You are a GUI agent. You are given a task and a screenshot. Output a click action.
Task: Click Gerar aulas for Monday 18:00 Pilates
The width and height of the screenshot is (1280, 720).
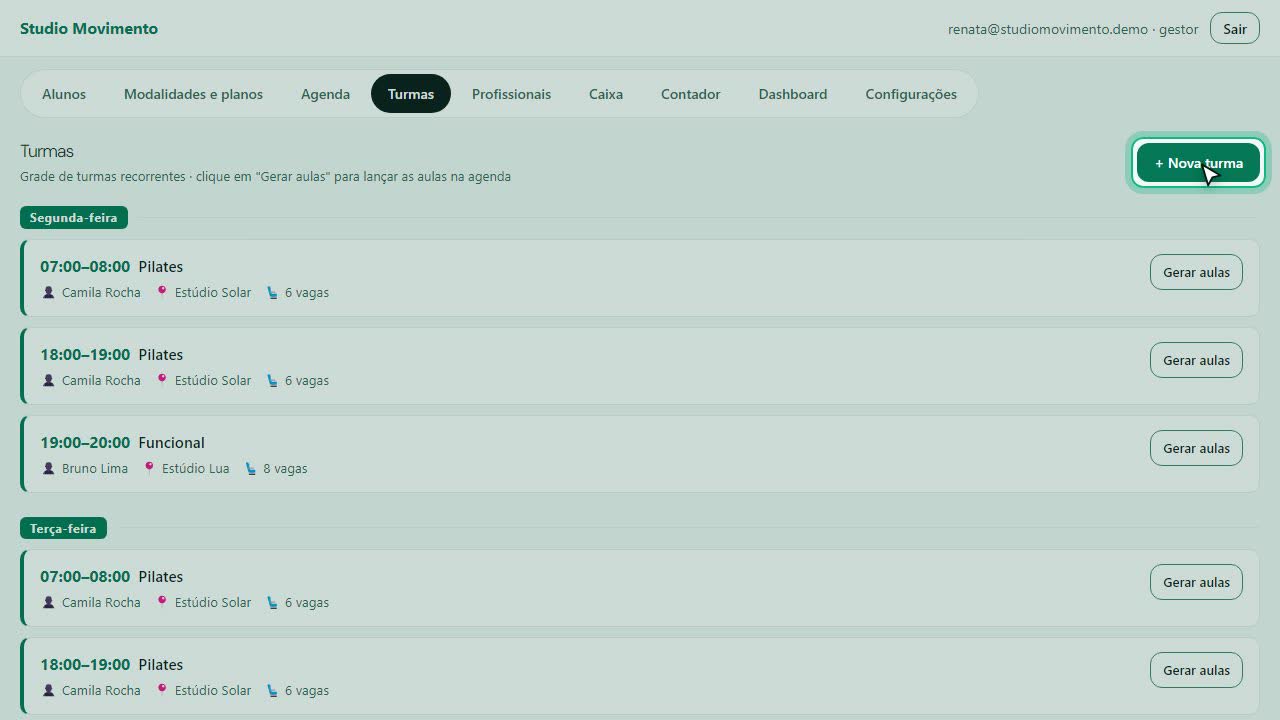(x=1196, y=360)
